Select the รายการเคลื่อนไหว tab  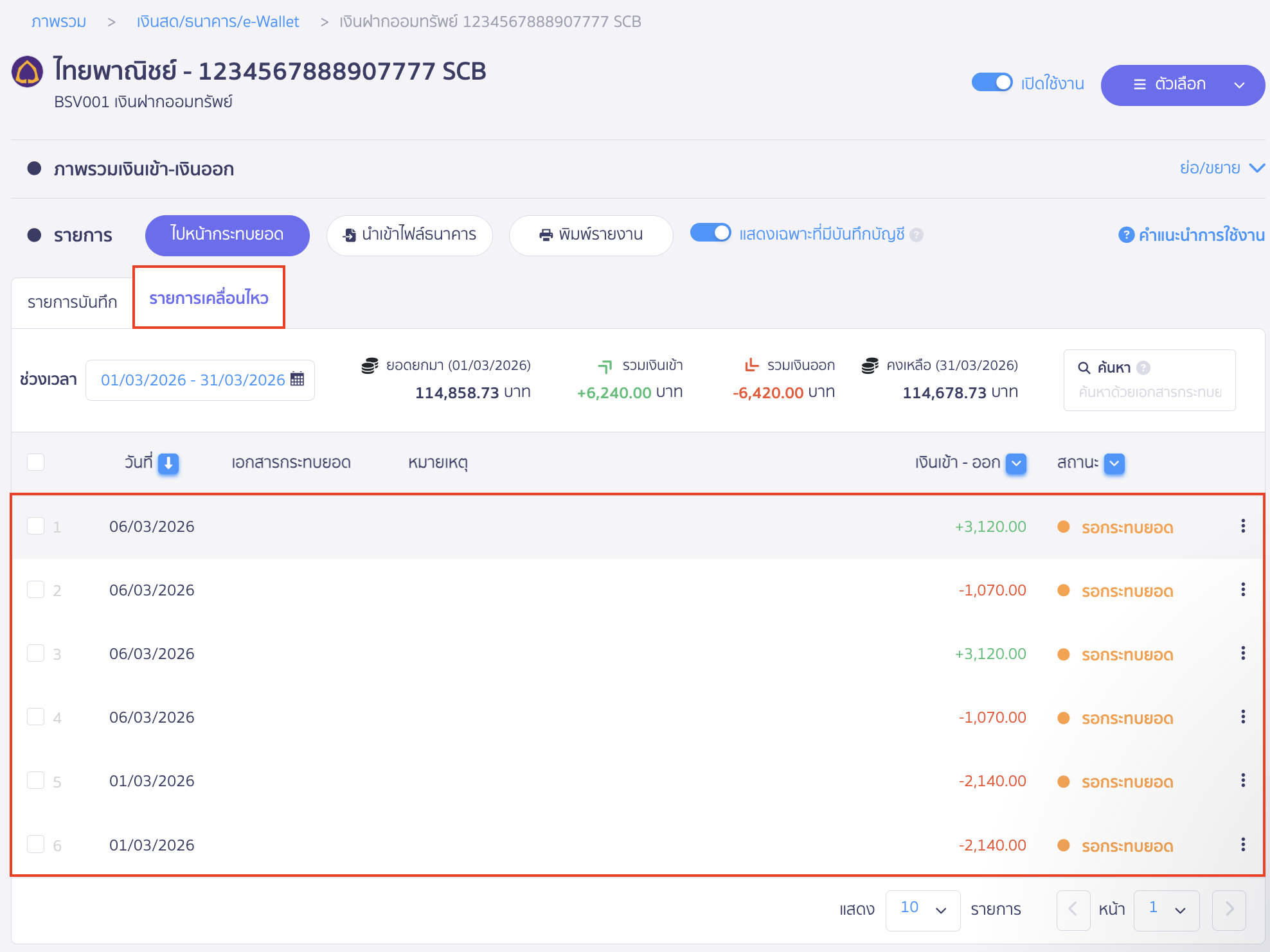pyautogui.click(x=209, y=298)
